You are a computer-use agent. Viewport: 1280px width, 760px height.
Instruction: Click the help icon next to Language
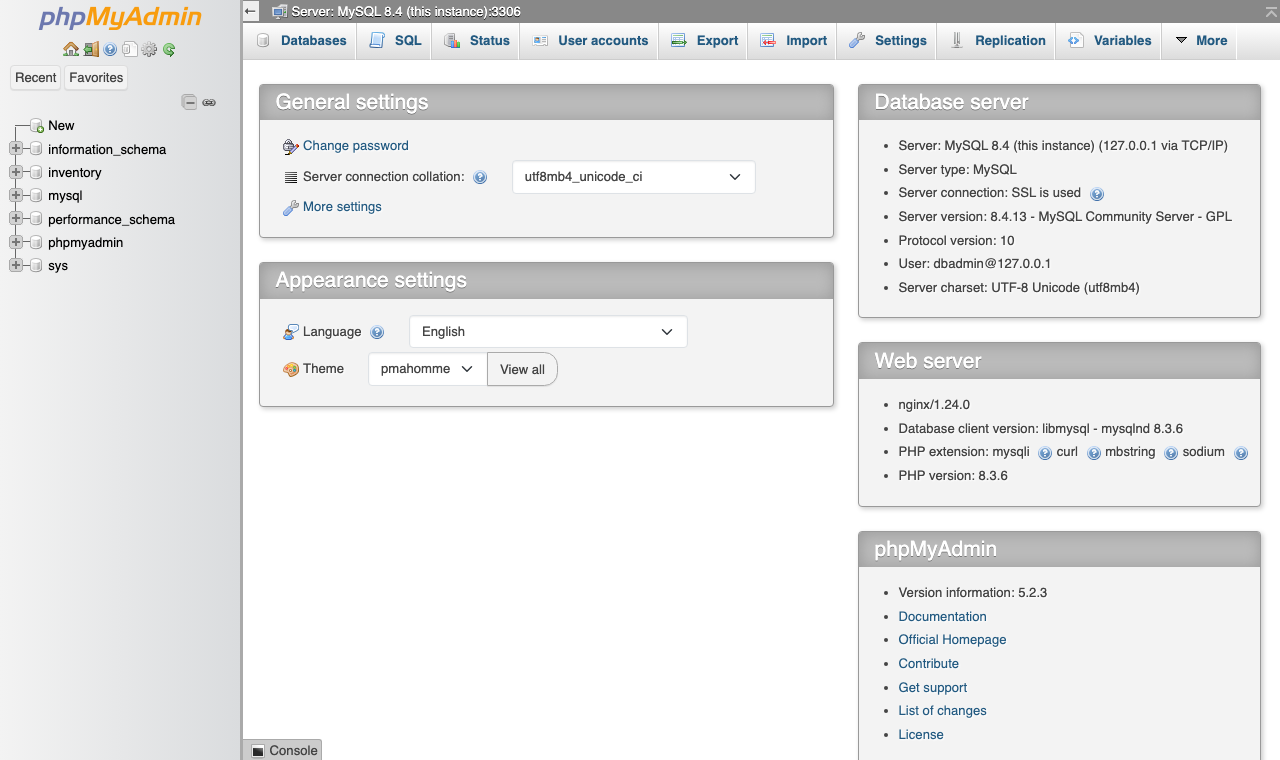pyautogui.click(x=377, y=332)
